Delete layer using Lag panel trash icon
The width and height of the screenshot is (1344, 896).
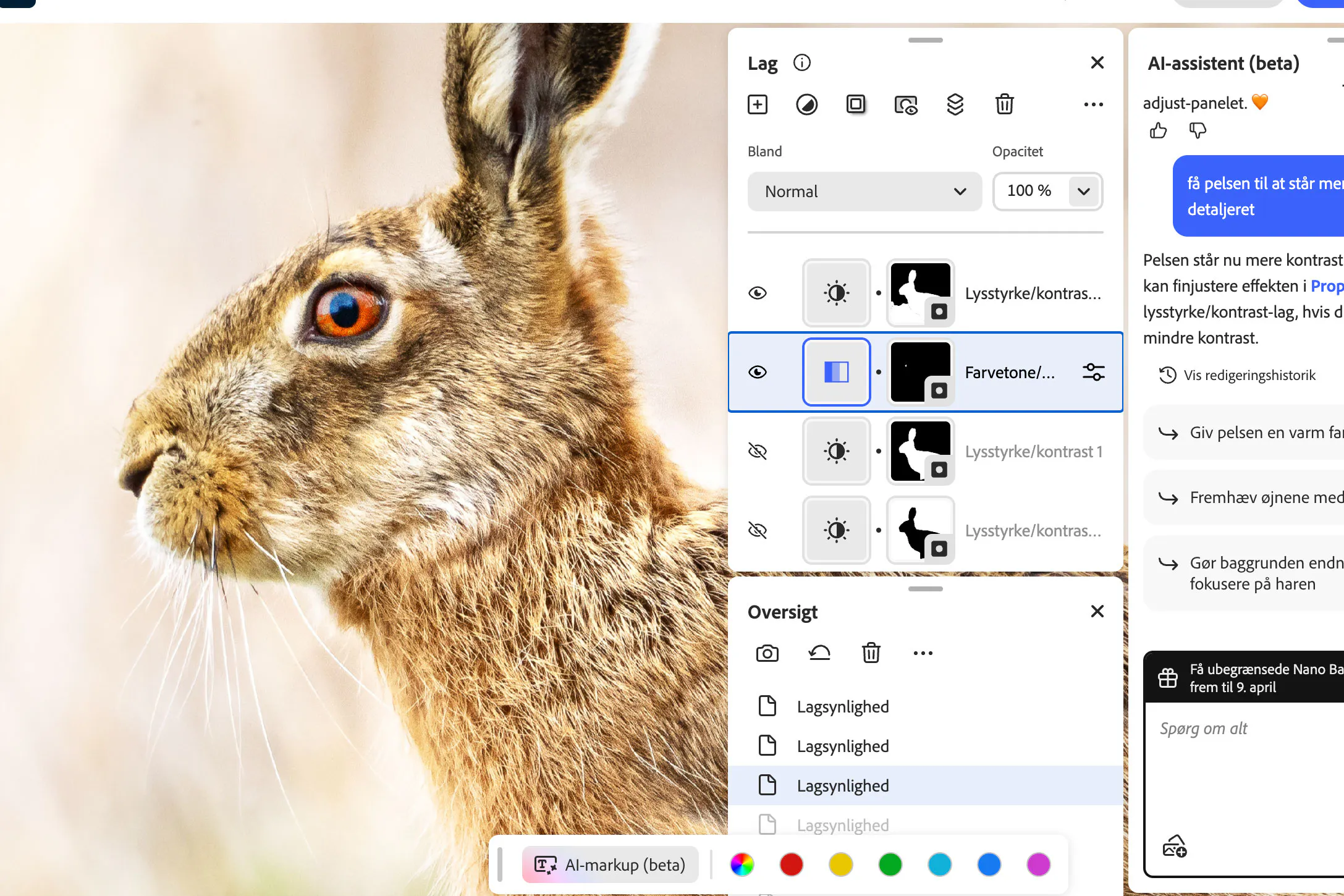point(1004,104)
